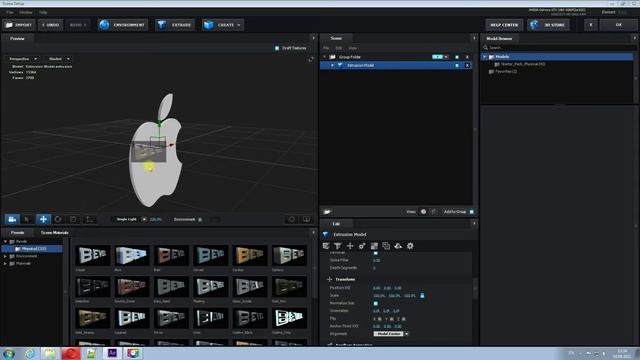Select the camera orbit tool in Preview toolbar

coord(12,220)
